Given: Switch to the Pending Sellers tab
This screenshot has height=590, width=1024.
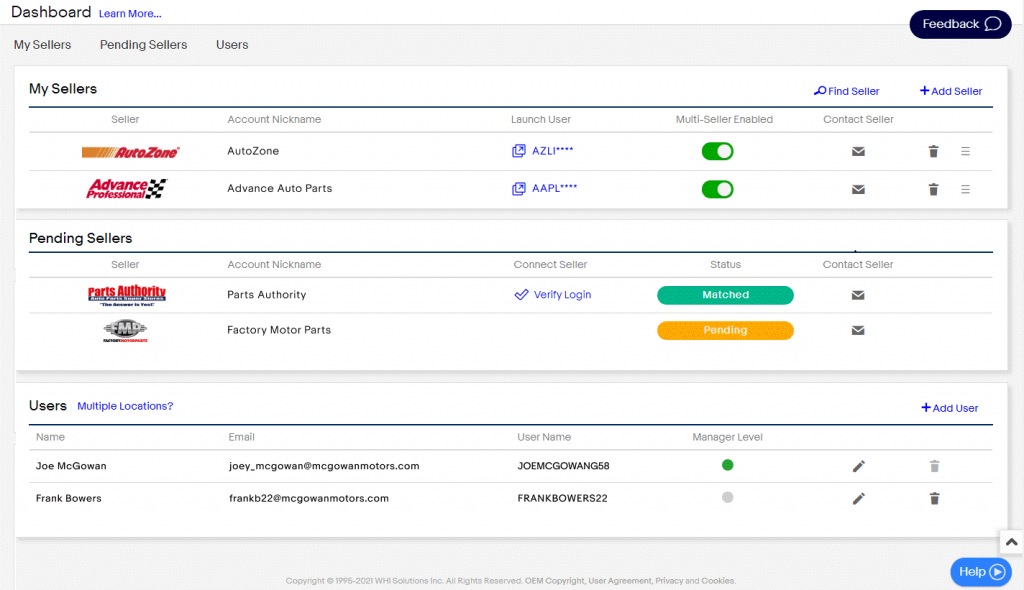Looking at the screenshot, I should [143, 44].
